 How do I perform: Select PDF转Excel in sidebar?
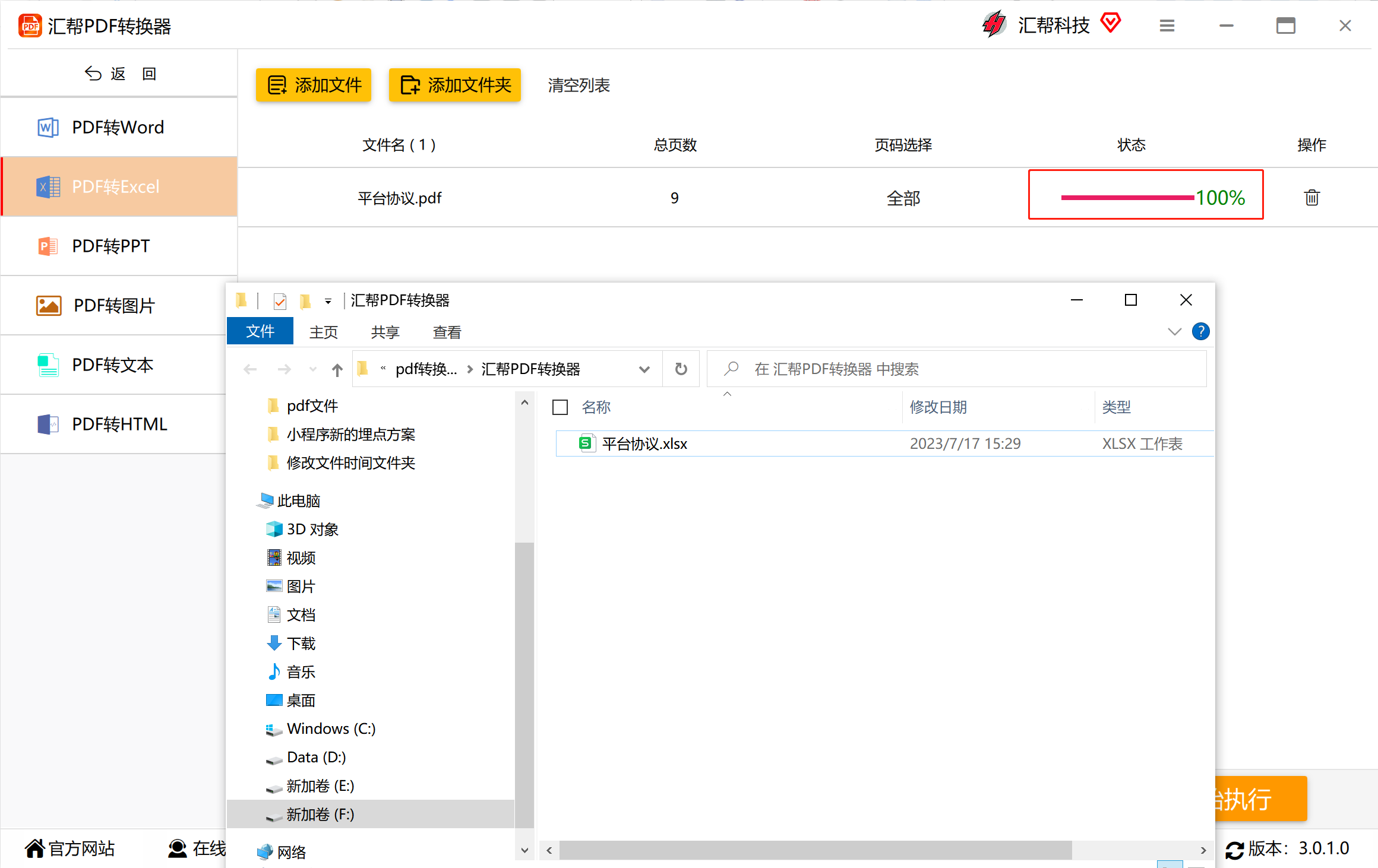coord(119,186)
